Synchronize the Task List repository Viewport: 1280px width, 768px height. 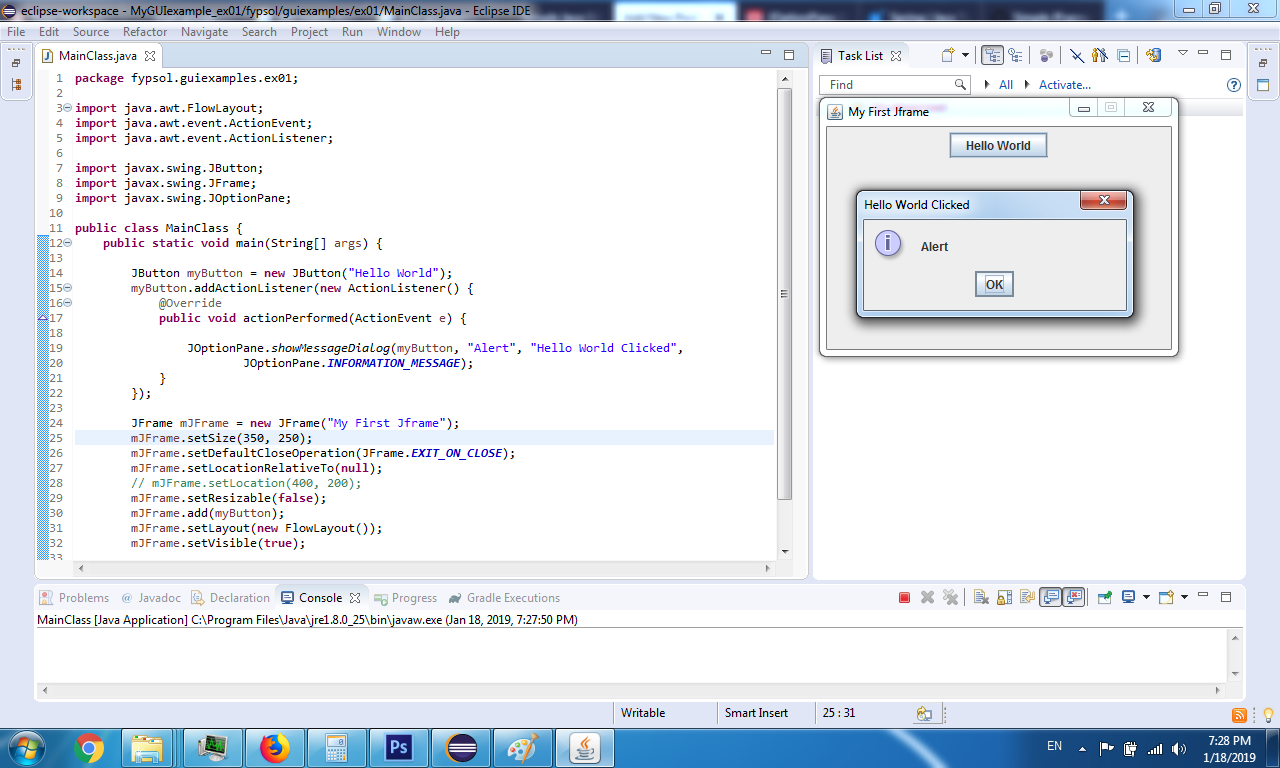1153,56
